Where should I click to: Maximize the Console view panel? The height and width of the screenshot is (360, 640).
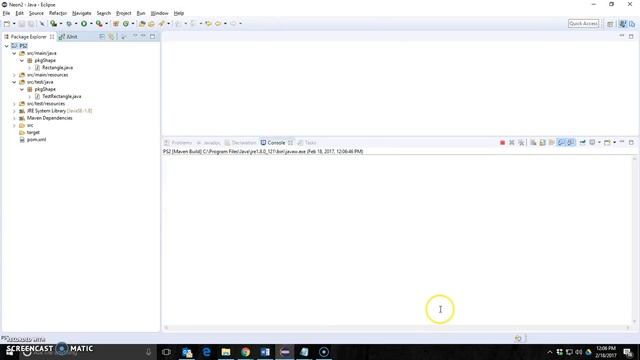tap(631, 142)
